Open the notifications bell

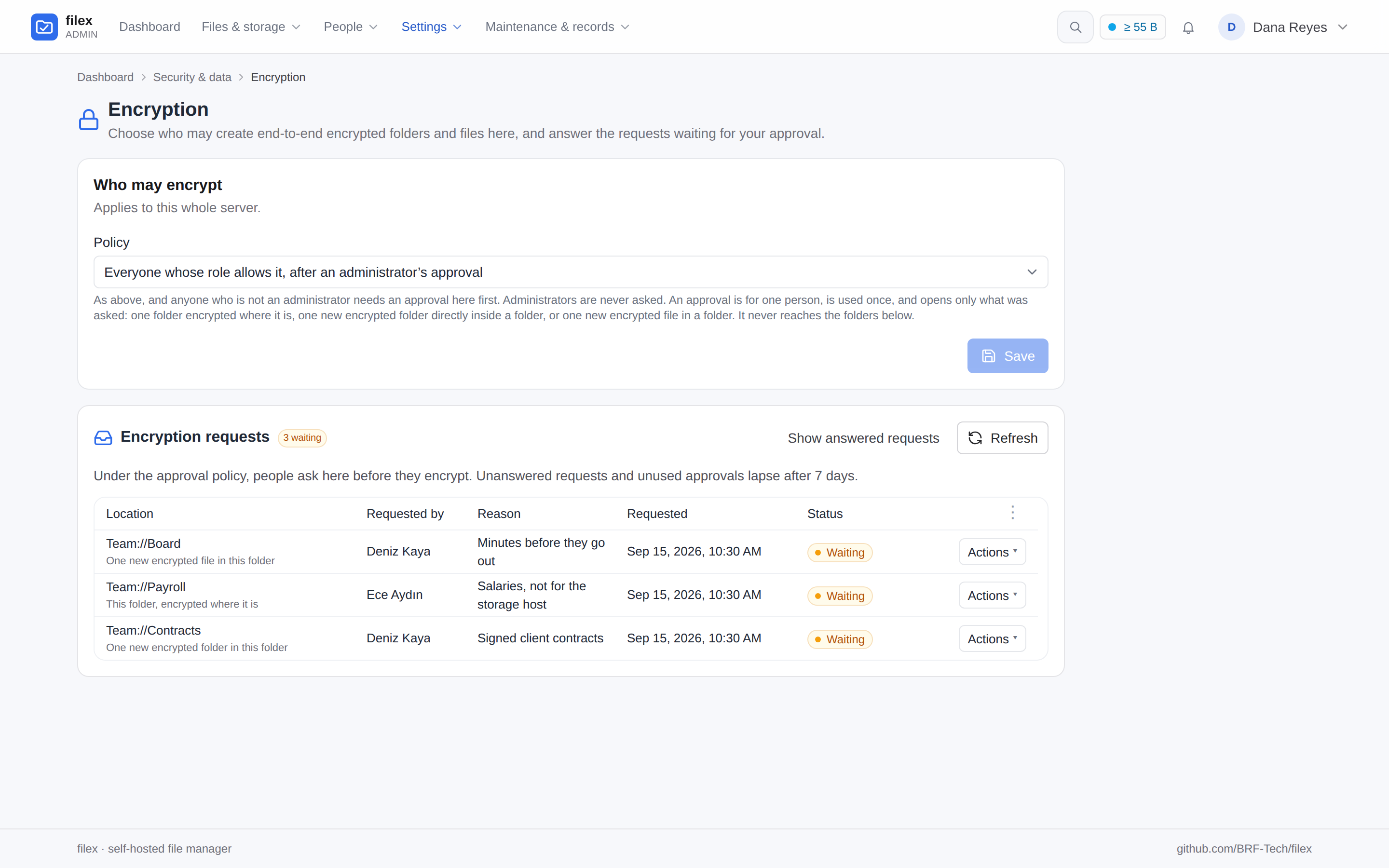coord(1188,27)
